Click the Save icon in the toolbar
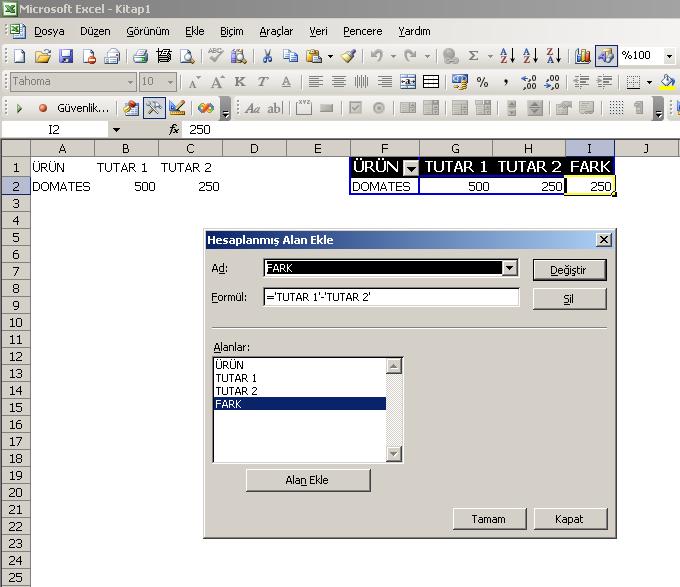This screenshot has height=587, width=680. point(66,56)
